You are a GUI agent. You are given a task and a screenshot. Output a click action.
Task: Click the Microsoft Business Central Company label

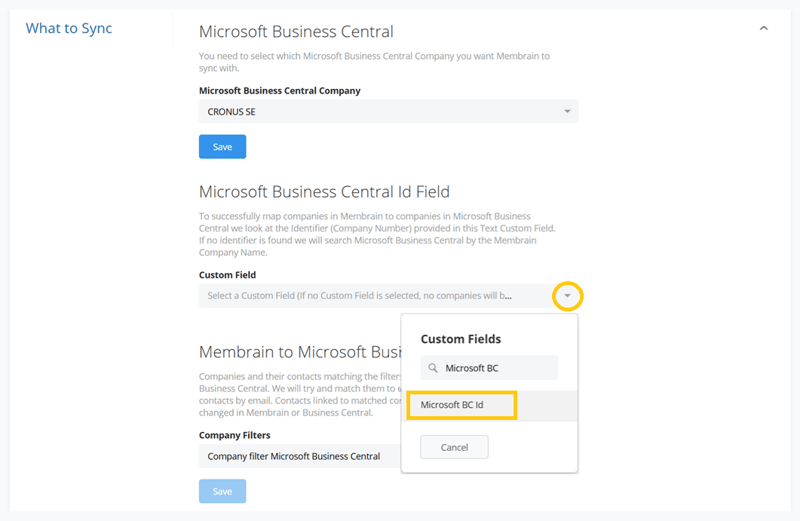tap(280, 91)
